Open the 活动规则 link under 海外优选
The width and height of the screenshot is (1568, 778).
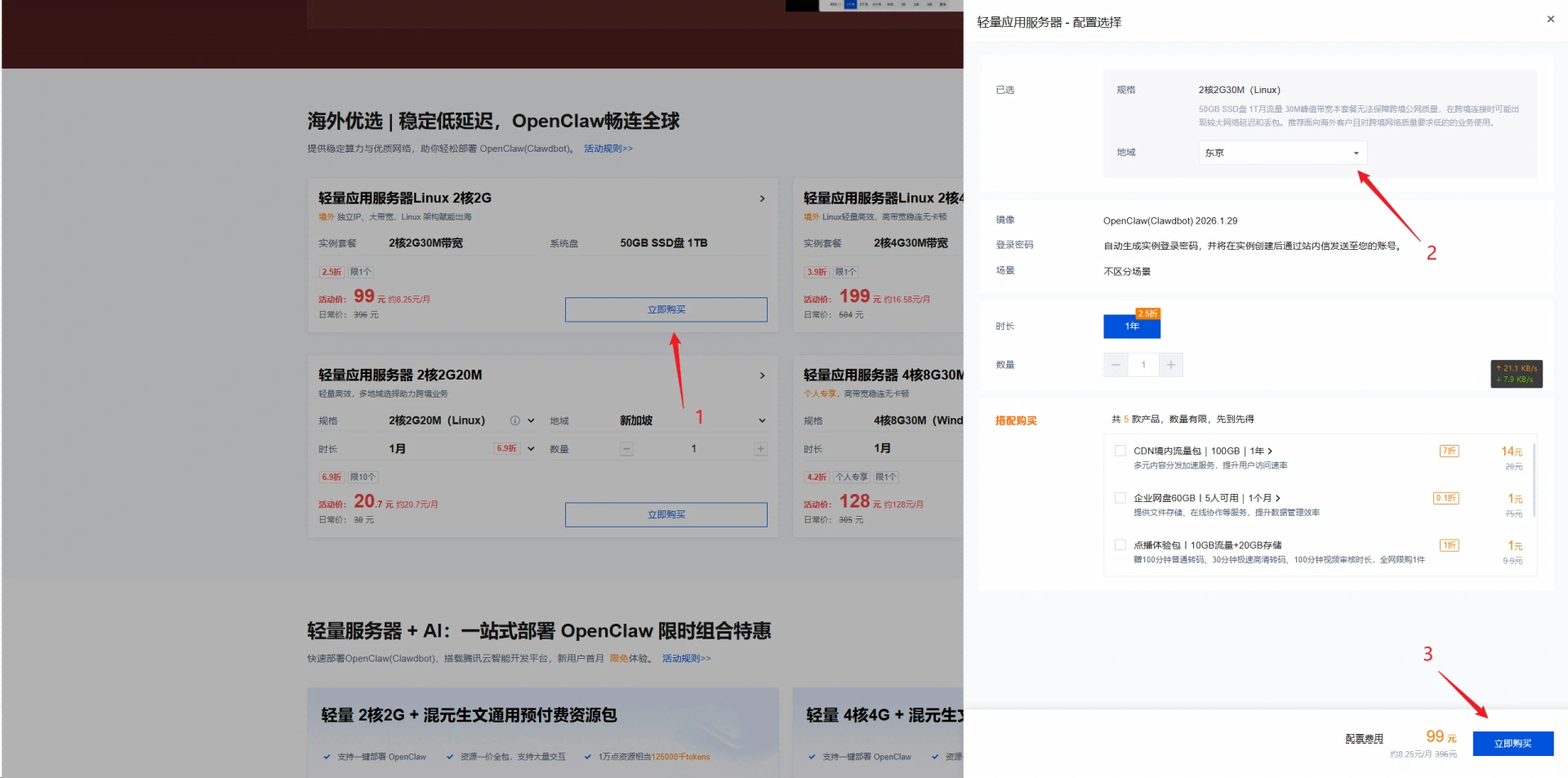[x=608, y=149]
